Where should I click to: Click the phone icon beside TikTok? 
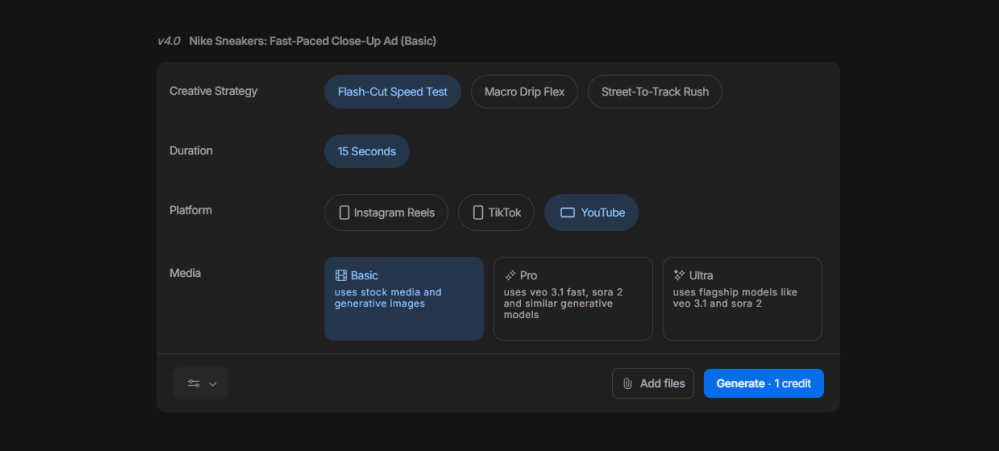pyautogui.click(x=478, y=213)
